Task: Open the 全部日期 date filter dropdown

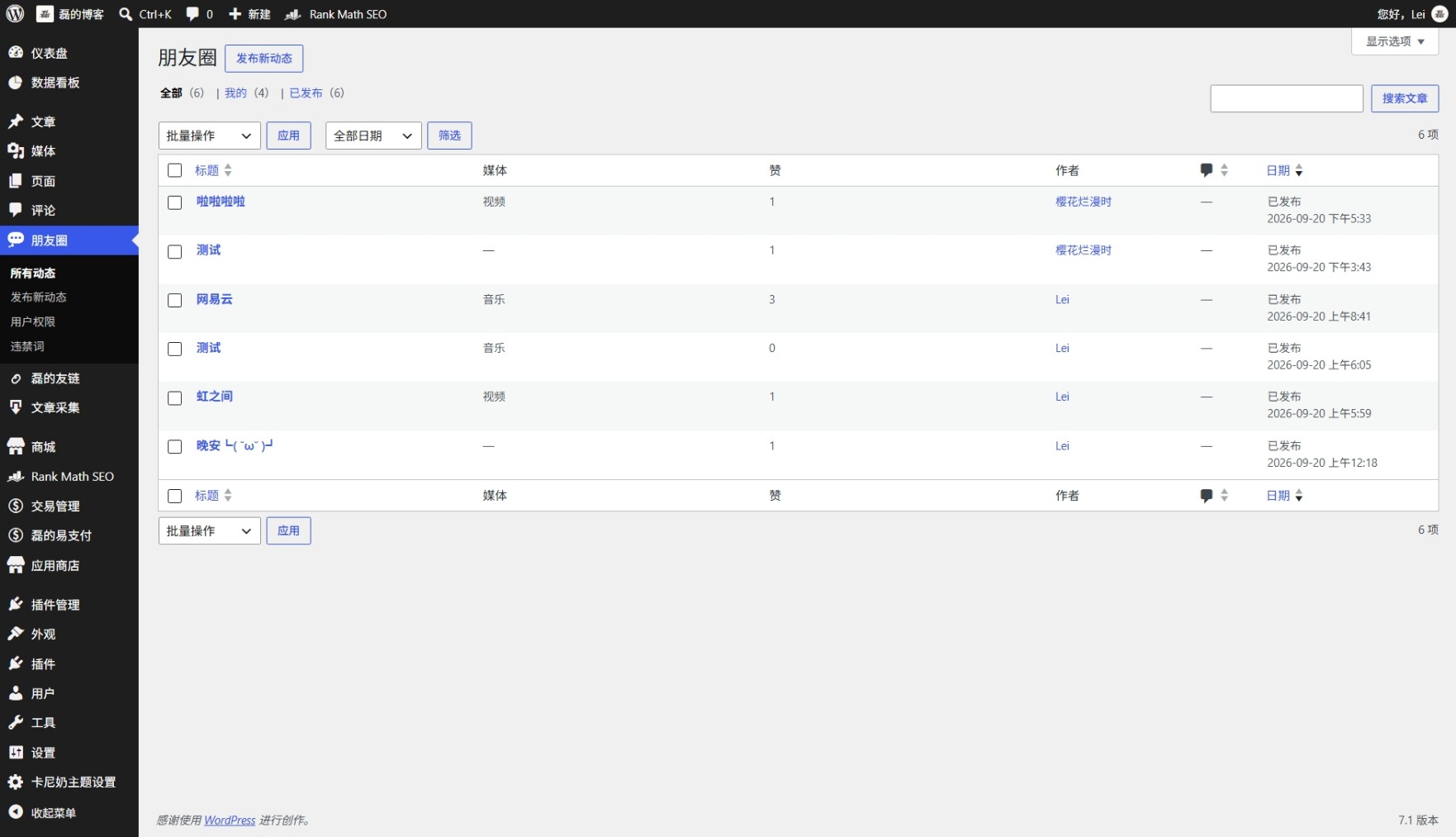Action: (x=373, y=136)
